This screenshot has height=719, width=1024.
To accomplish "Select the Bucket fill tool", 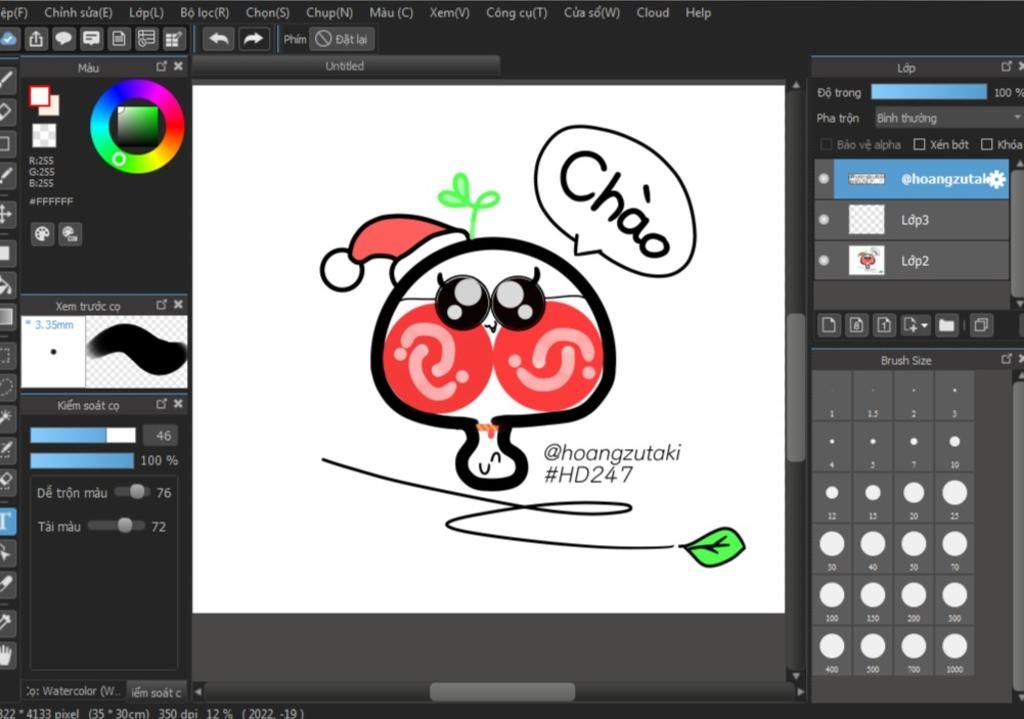I will 7,285.
